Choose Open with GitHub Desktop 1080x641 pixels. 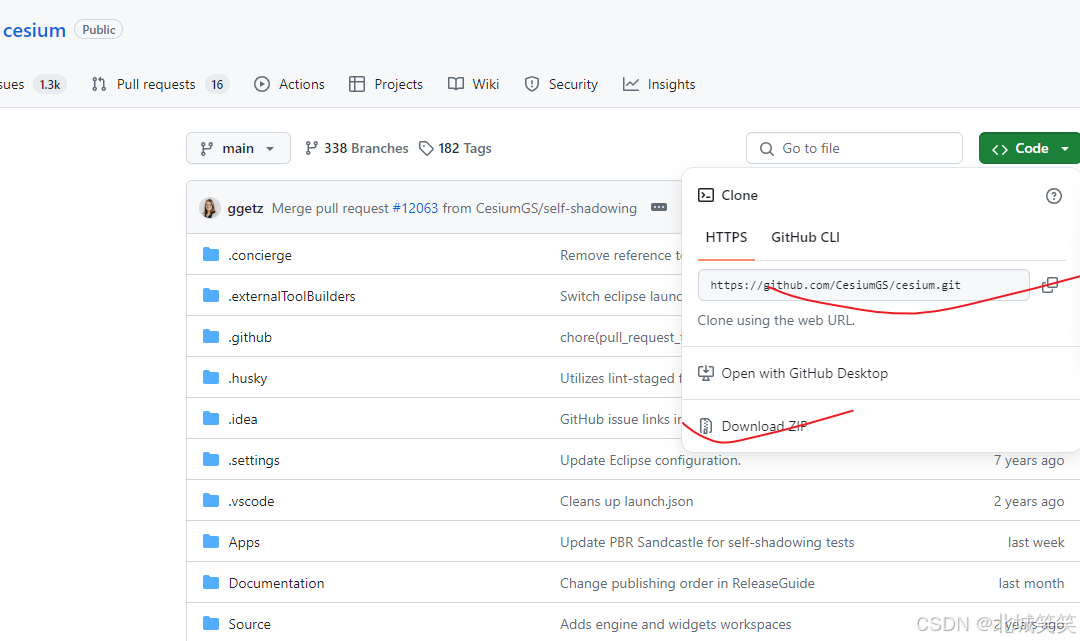804,373
